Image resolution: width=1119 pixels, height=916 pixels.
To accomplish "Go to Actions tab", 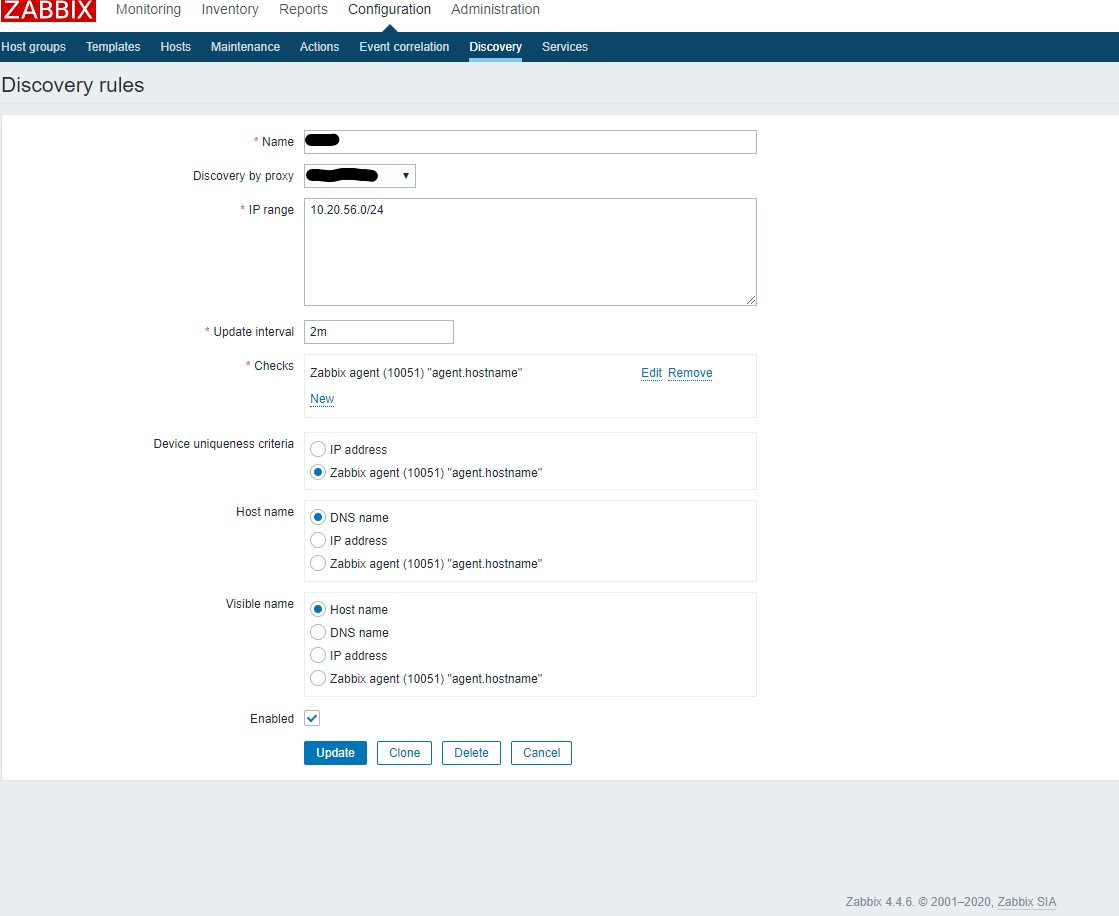I will 319,46.
